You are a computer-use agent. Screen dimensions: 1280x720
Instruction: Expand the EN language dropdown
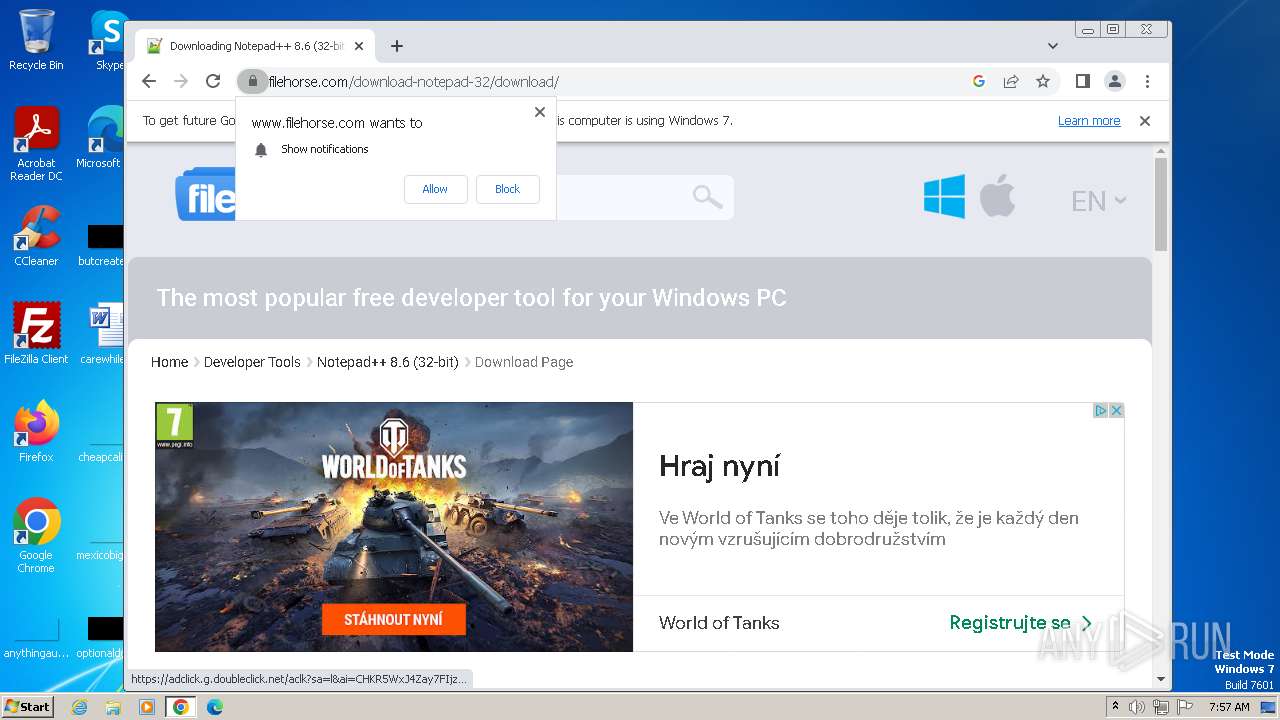tap(1099, 201)
